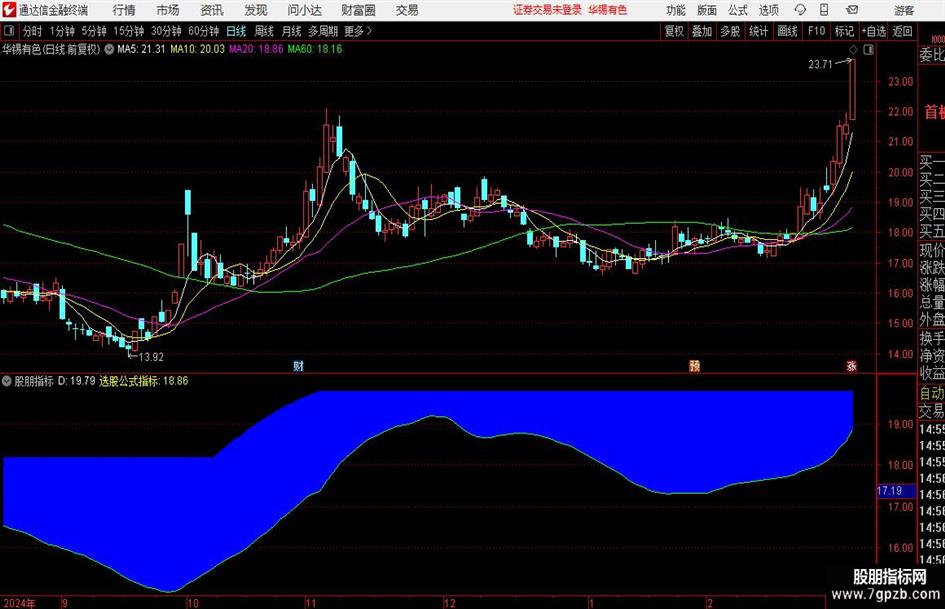Viewport: 945px width, 609px height.
Task: Click the 华锡有色(日线 前复权) chart title
Action: click(x=51, y=49)
